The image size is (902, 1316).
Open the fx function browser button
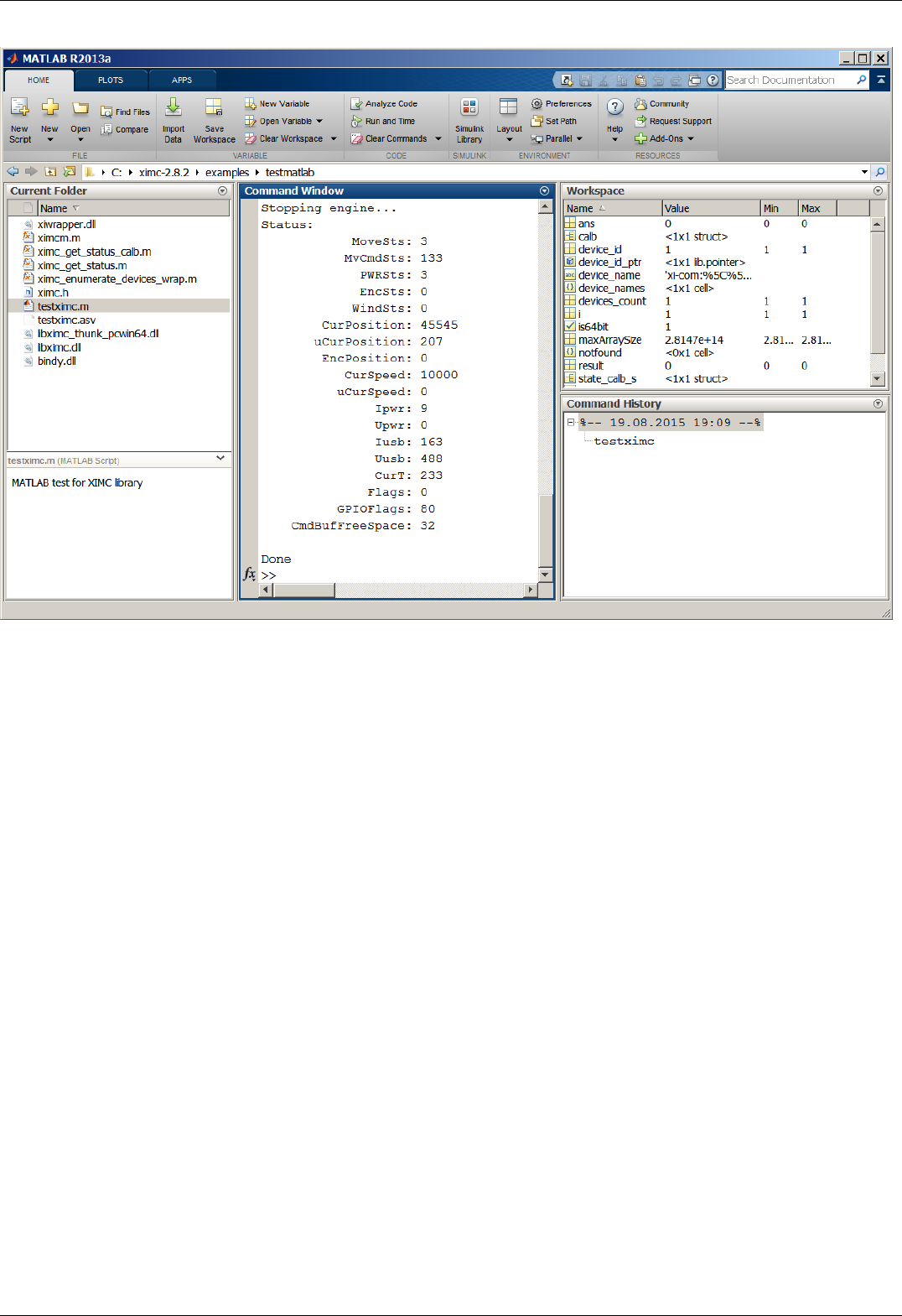[250, 575]
